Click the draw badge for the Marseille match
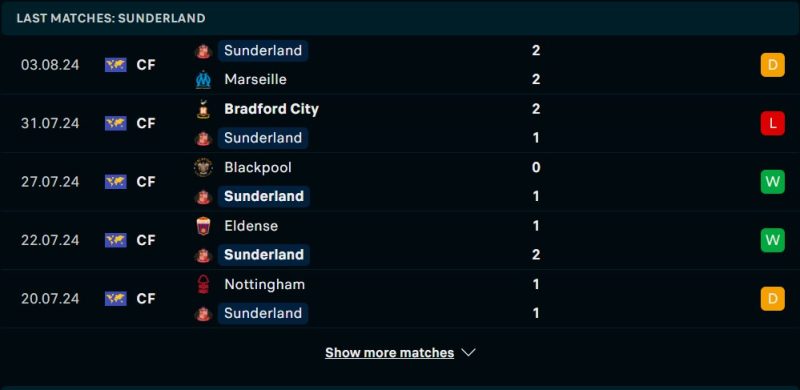 (x=772, y=65)
